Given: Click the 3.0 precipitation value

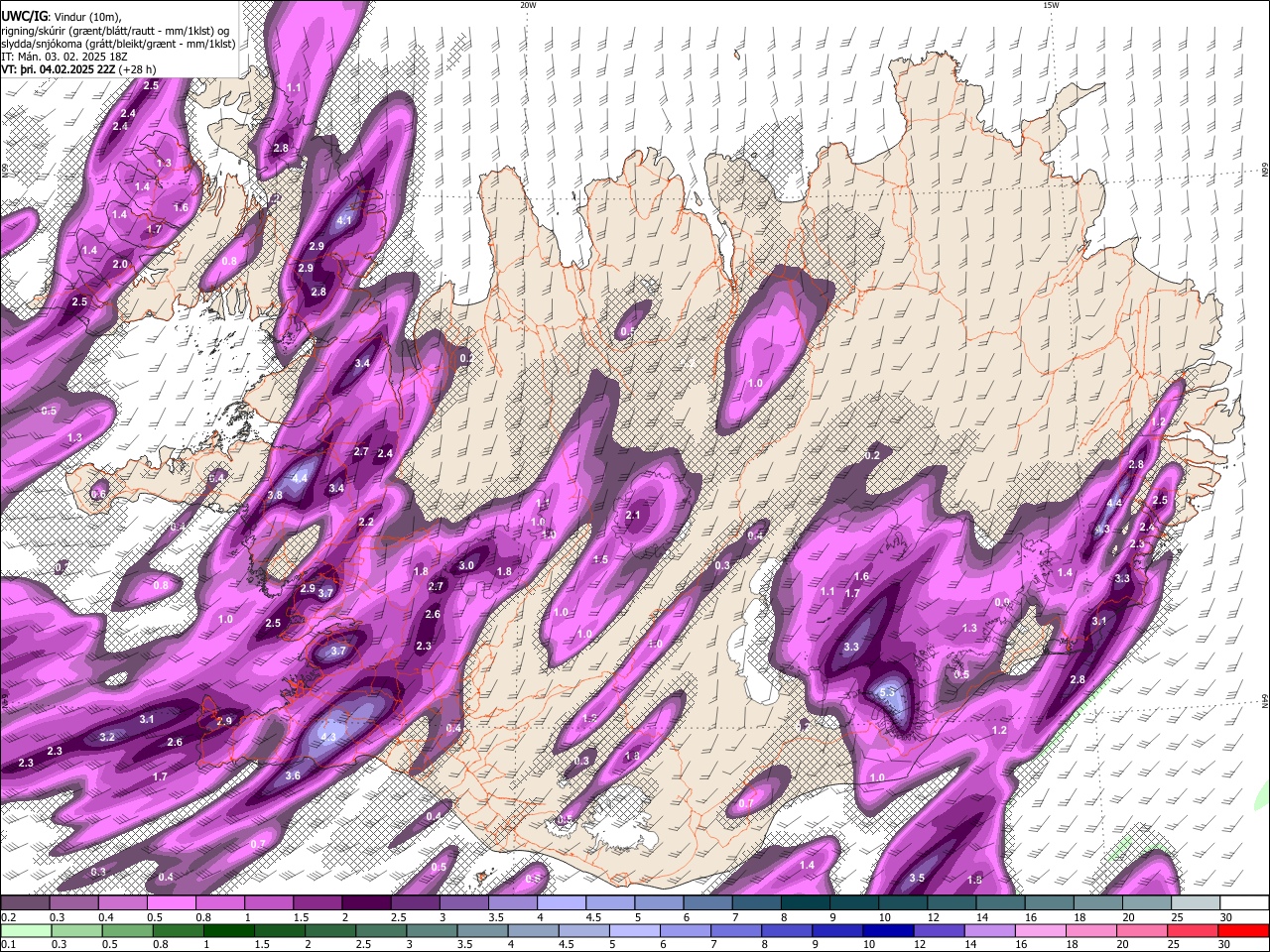Looking at the screenshot, I should click(x=466, y=565).
